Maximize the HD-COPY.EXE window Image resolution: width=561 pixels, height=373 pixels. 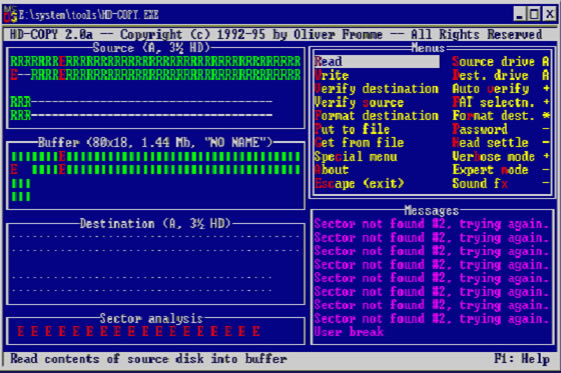pyautogui.click(x=534, y=14)
